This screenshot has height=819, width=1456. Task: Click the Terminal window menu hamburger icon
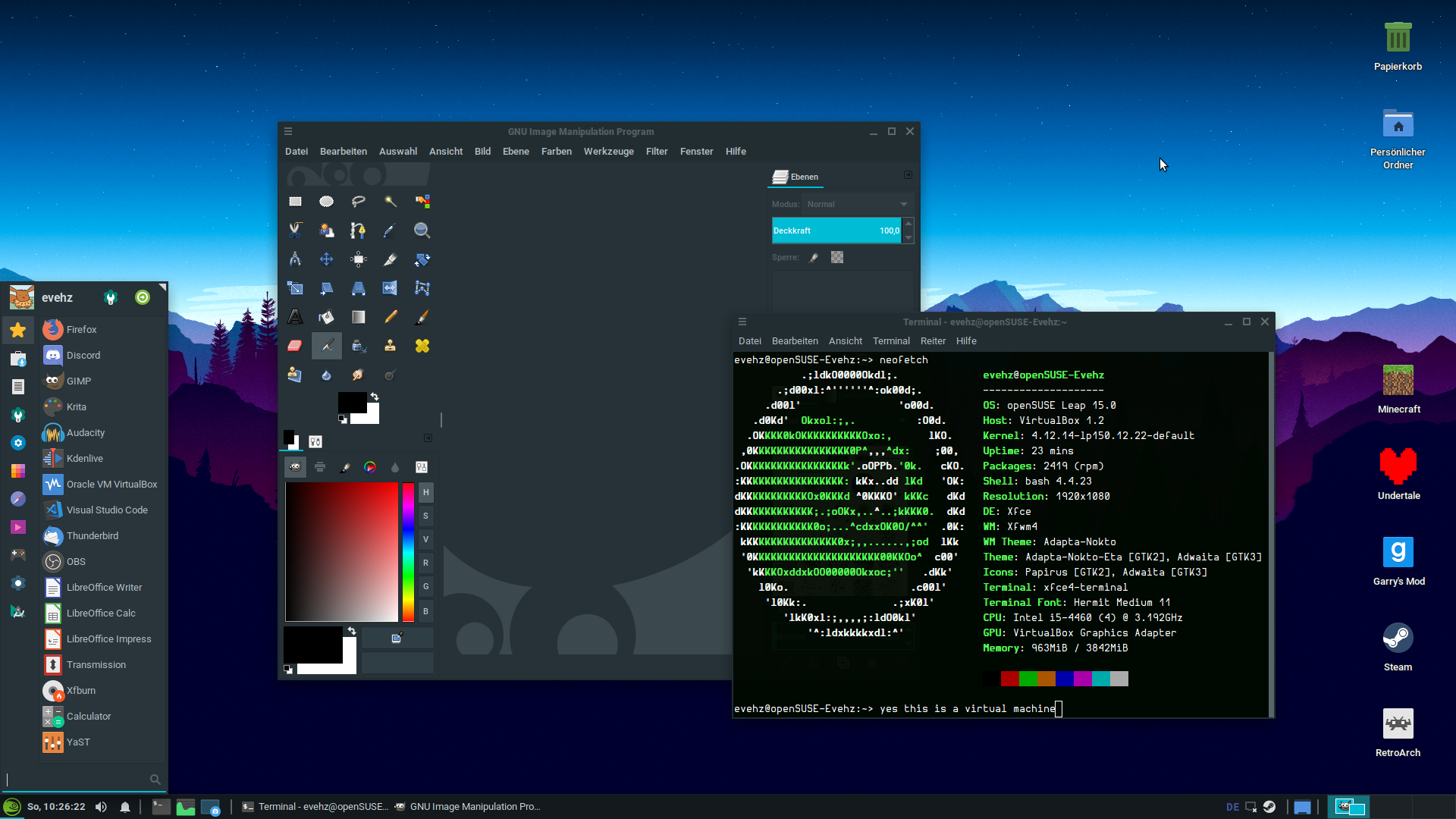click(742, 322)
